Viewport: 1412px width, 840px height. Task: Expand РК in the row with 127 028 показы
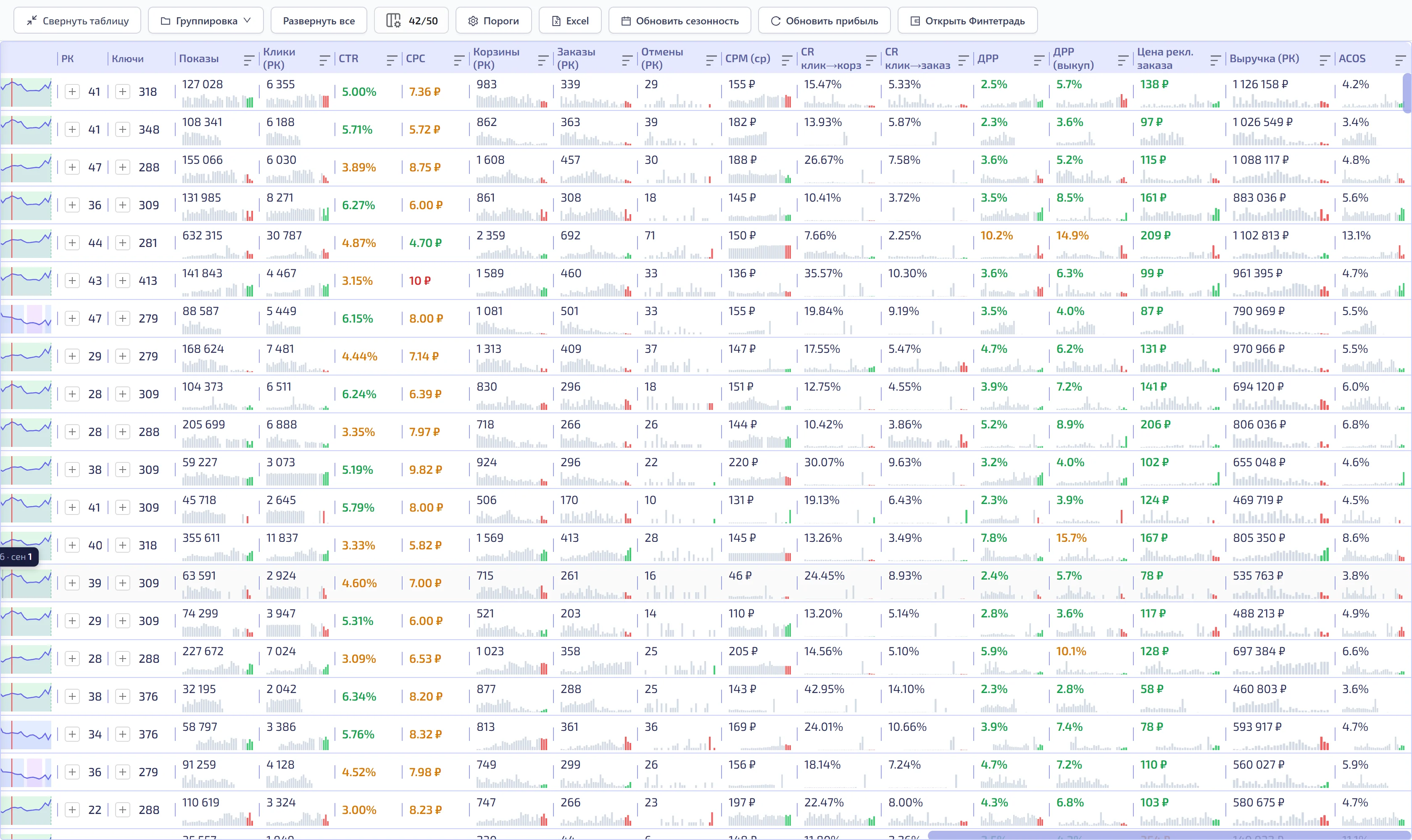[x=72, y=92]
